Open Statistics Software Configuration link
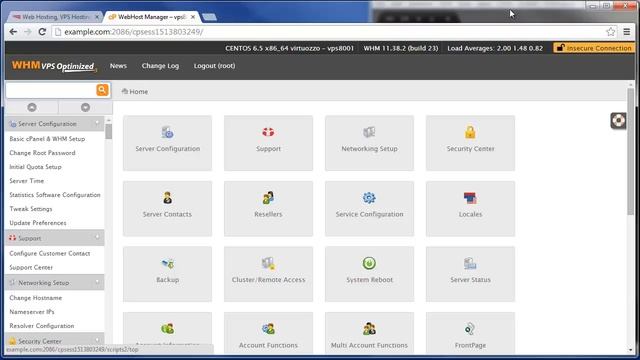Image resolution: width=640 pixels, height=360 pixels. [x=55, y=195]
